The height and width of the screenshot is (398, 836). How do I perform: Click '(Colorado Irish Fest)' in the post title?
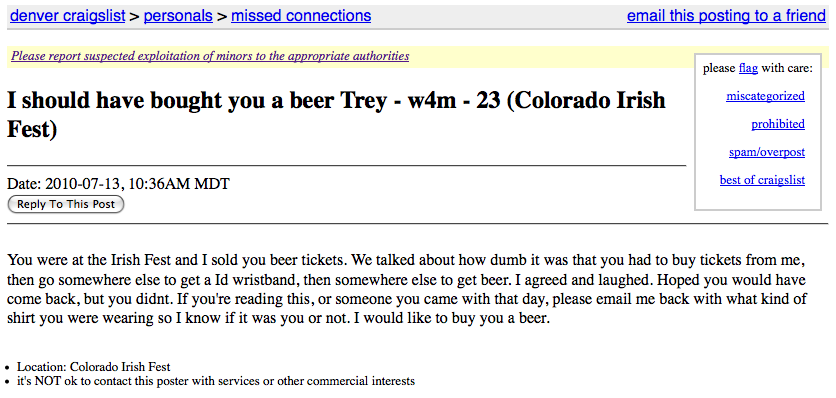[x=336, y=115]
